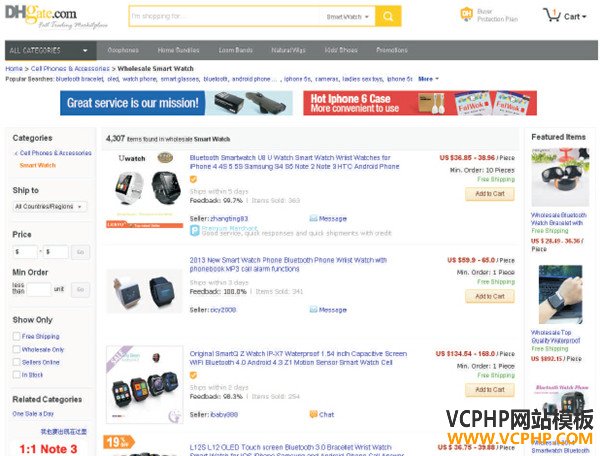Click the yellow search magnifier button
The width and height of the screenshot is (600, 456).
[x=388, y=16]
